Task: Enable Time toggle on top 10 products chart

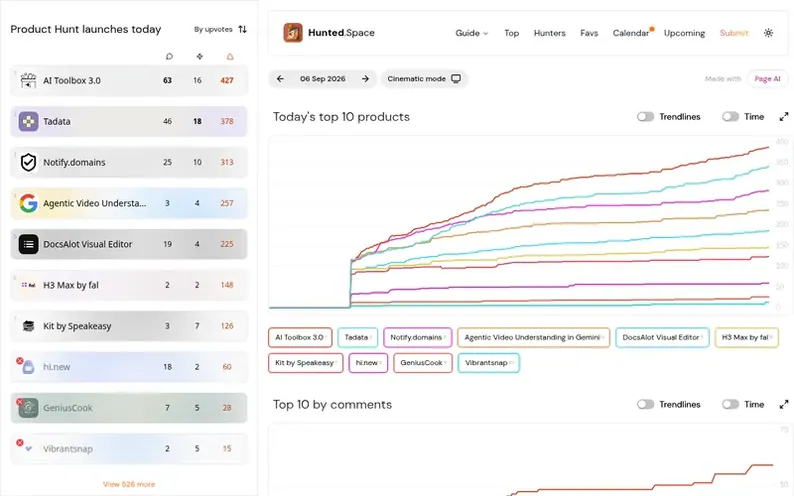Action: [730, 117]
